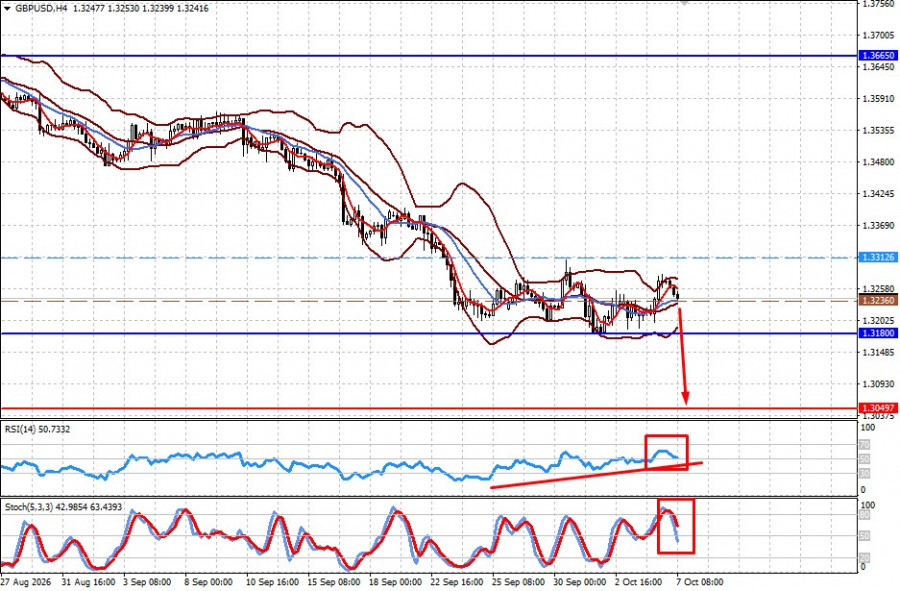The width and height of the screenshot is (900, 591).
Task: Click the 8 Sep 00:00 time label
Action: 209,582
